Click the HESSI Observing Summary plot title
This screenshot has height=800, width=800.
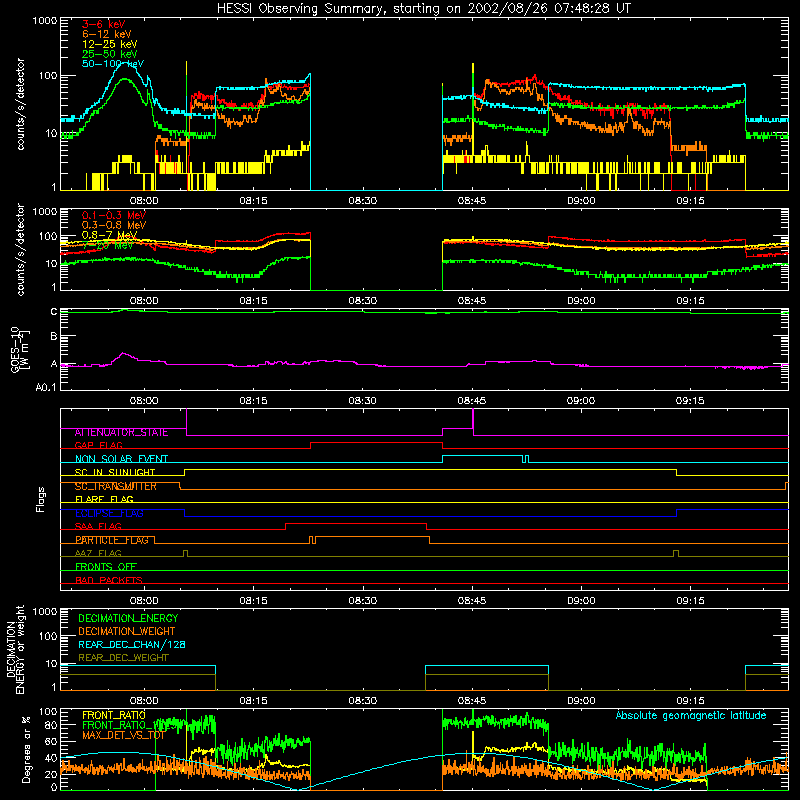click(423, 9)
